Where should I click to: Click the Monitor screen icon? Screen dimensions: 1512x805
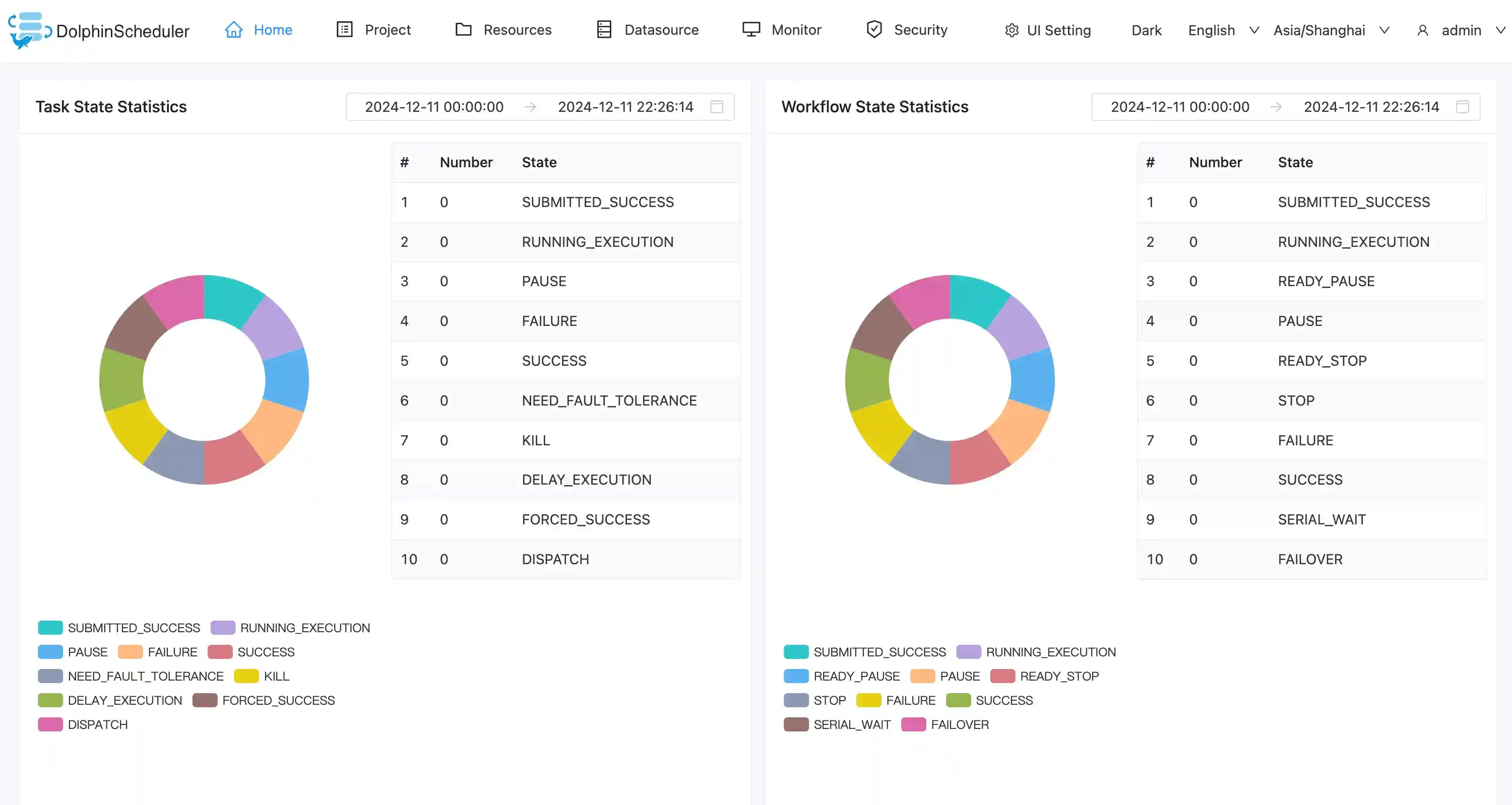[751, 29]
